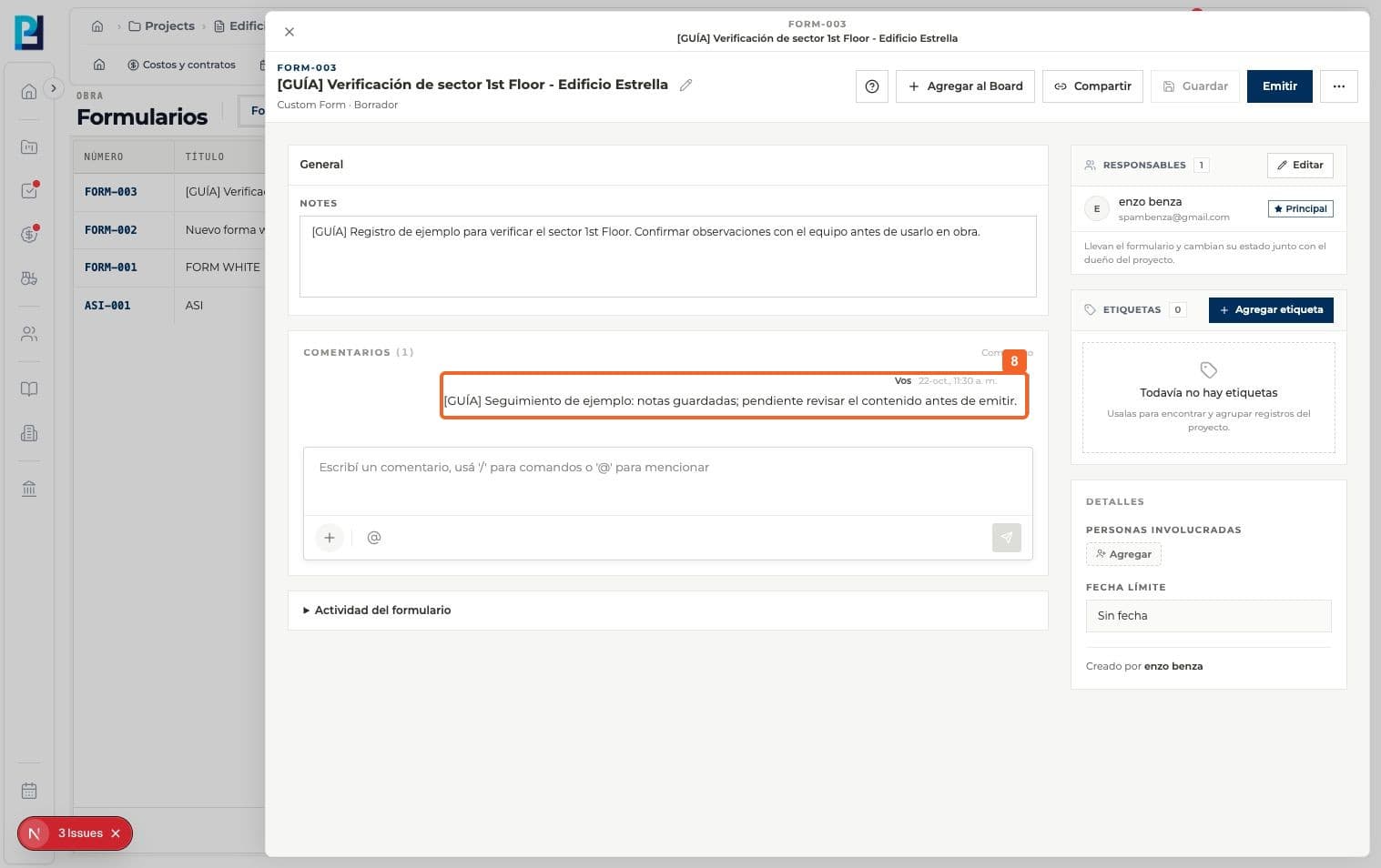Open the institution bank icon in sidebar
The height and width of the screenshot is (868, 1381).
click(x=29, y=489)
